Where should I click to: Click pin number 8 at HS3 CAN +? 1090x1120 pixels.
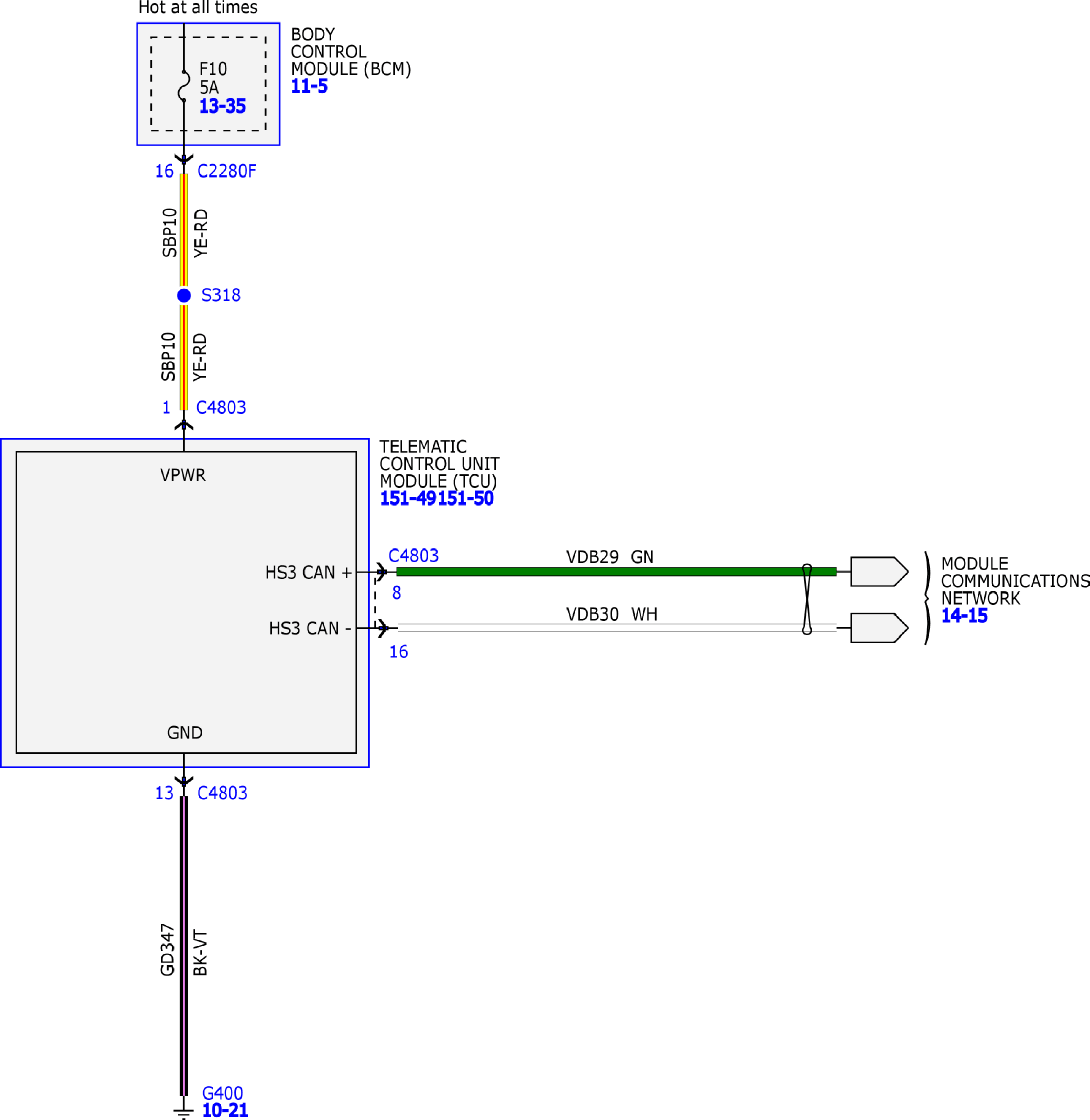pos(396,593)
